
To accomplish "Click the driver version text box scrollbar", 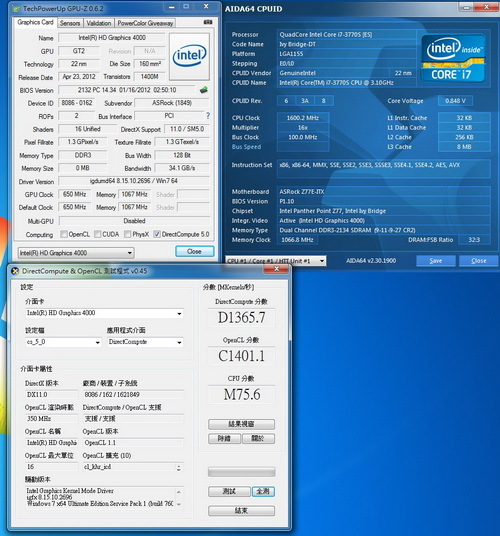I will [179, 498].
